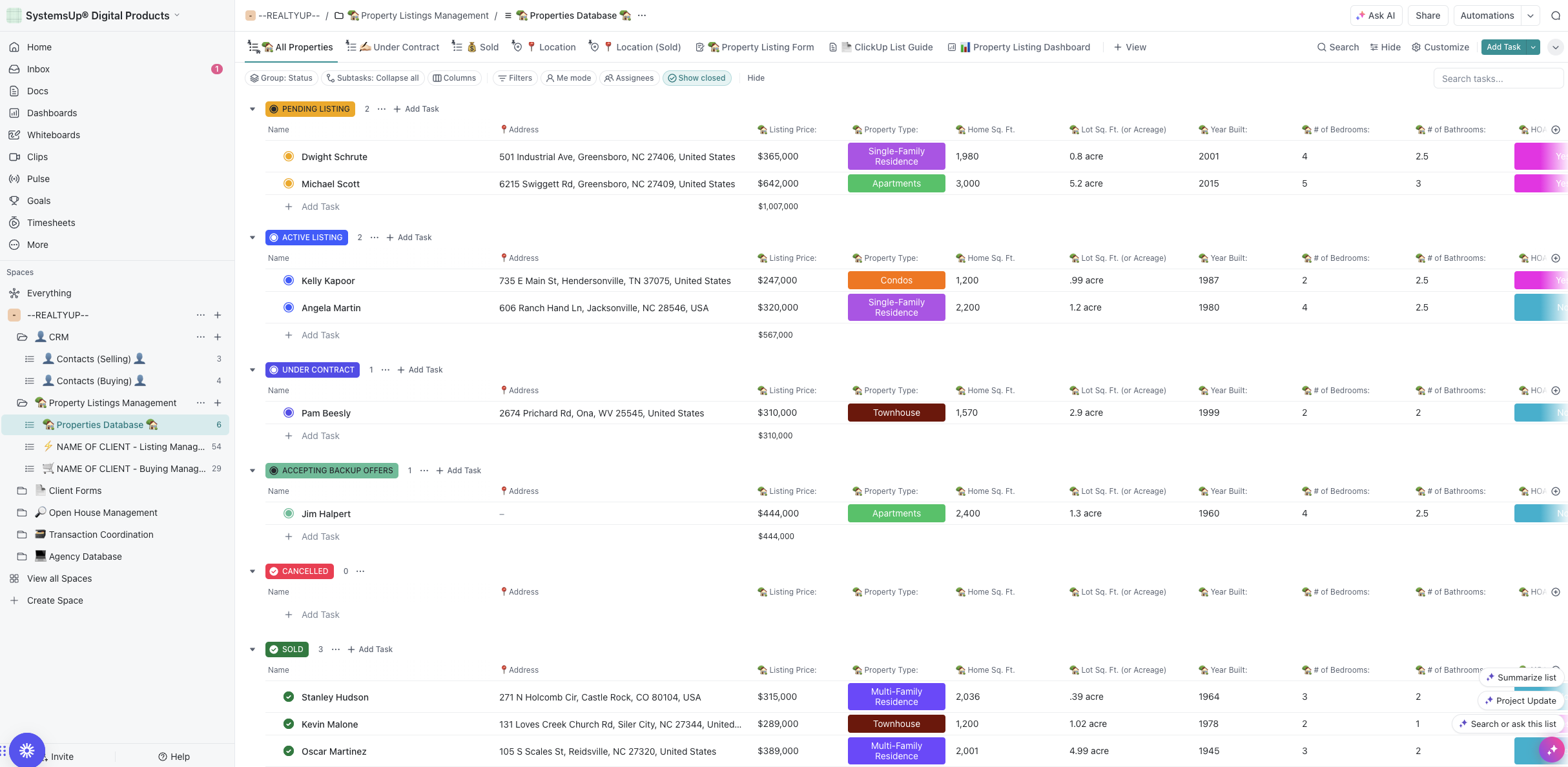Click into the Search tasks field
The image size is (1568, 767).
tap(1497, 79)
